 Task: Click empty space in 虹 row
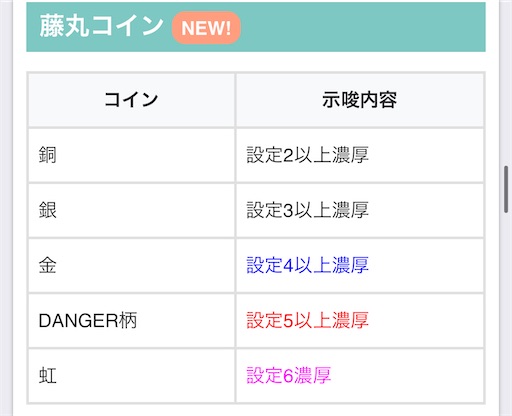(x=407, y=376)
